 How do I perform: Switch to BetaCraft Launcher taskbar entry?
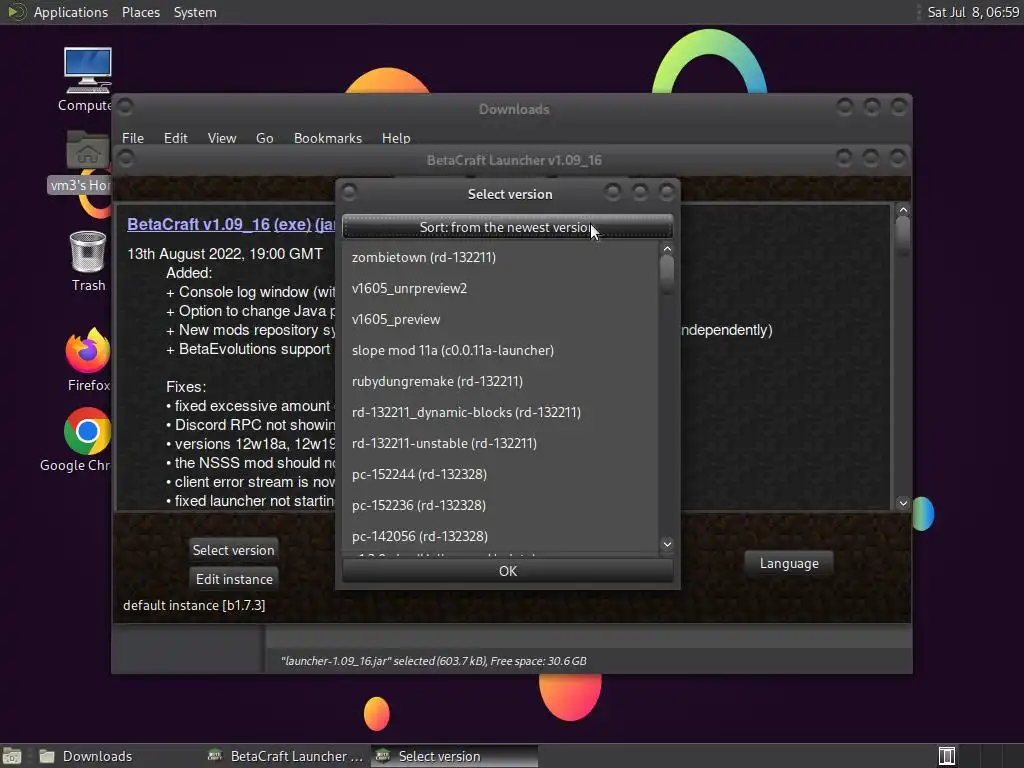pos(285,756)
